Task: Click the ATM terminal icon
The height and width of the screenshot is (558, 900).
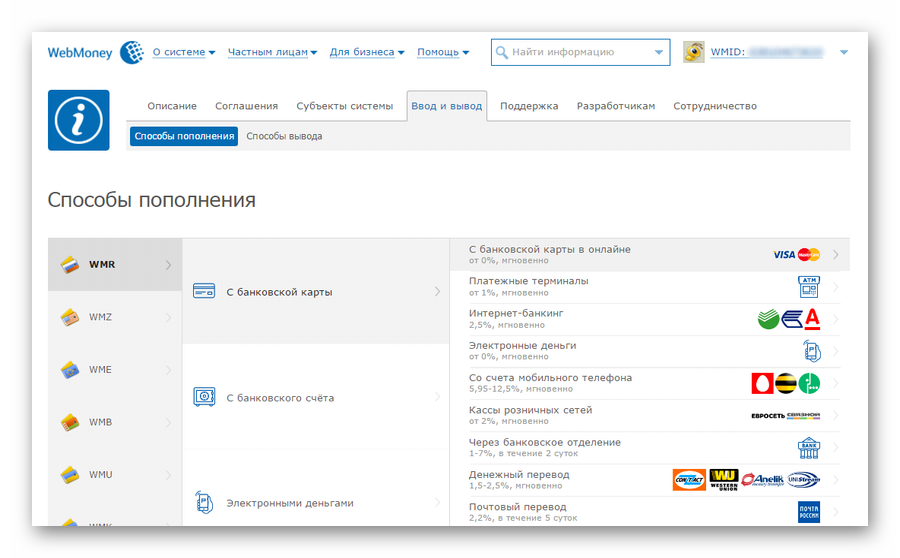Action: coord(809,286)
